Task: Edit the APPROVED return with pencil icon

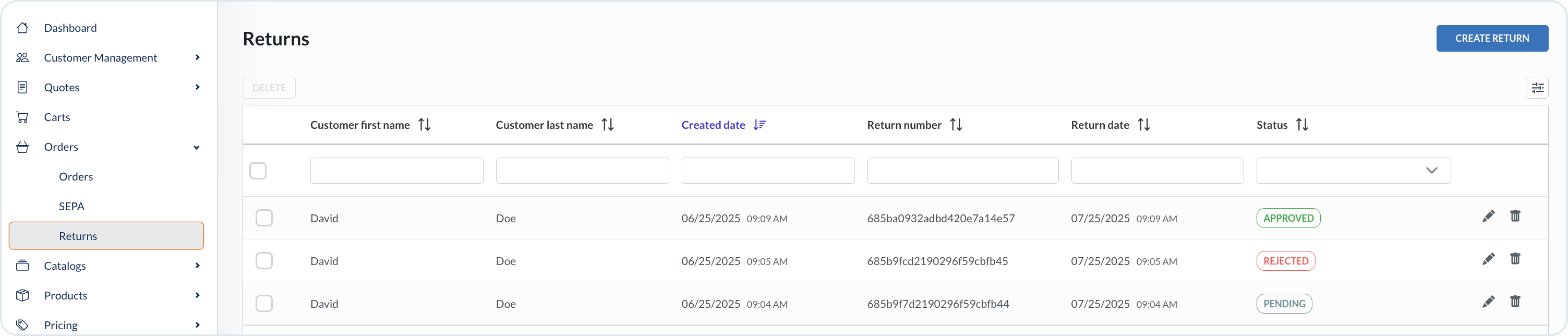Action: 1488,217
